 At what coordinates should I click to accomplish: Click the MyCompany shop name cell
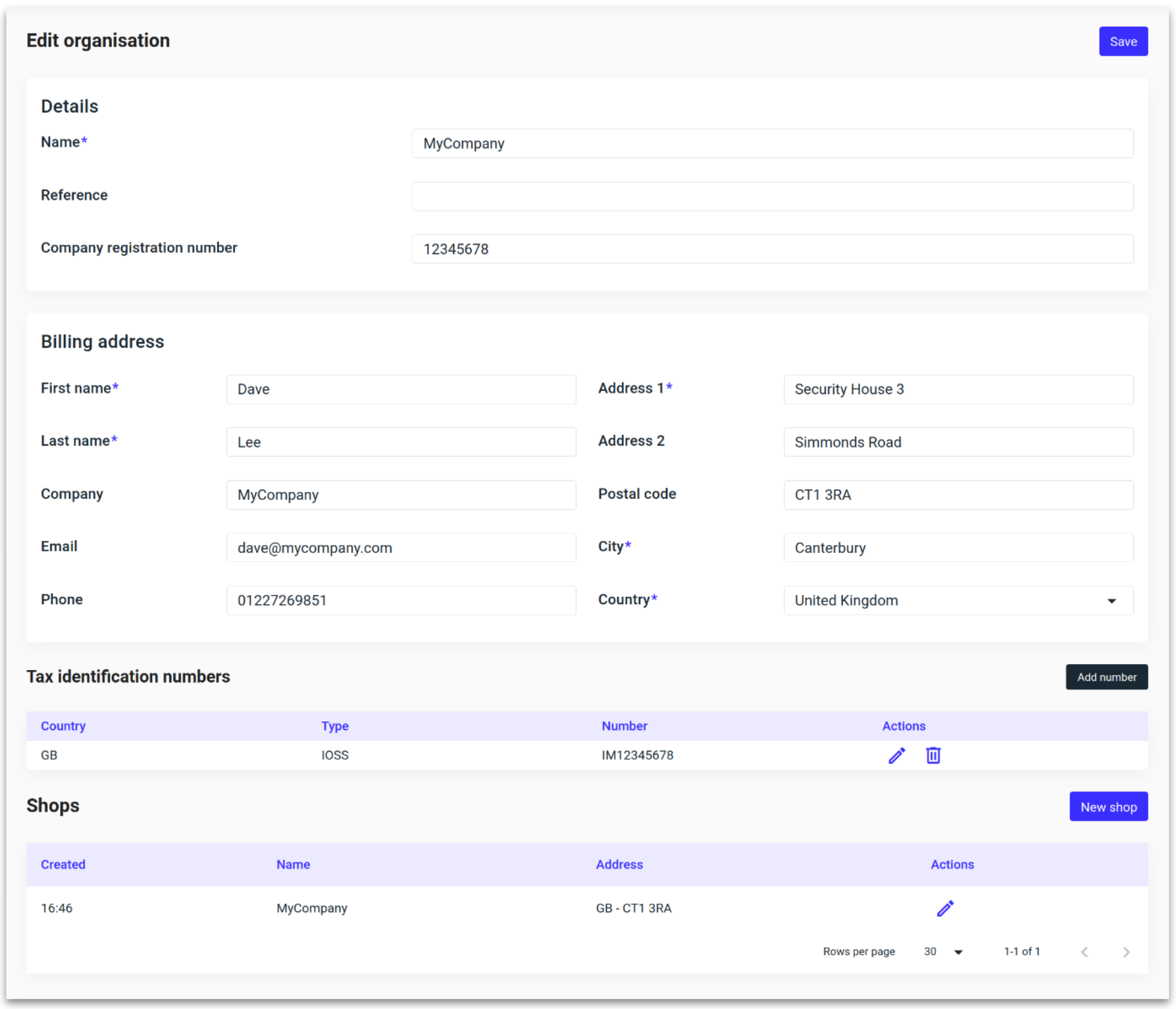coord(311,908)
